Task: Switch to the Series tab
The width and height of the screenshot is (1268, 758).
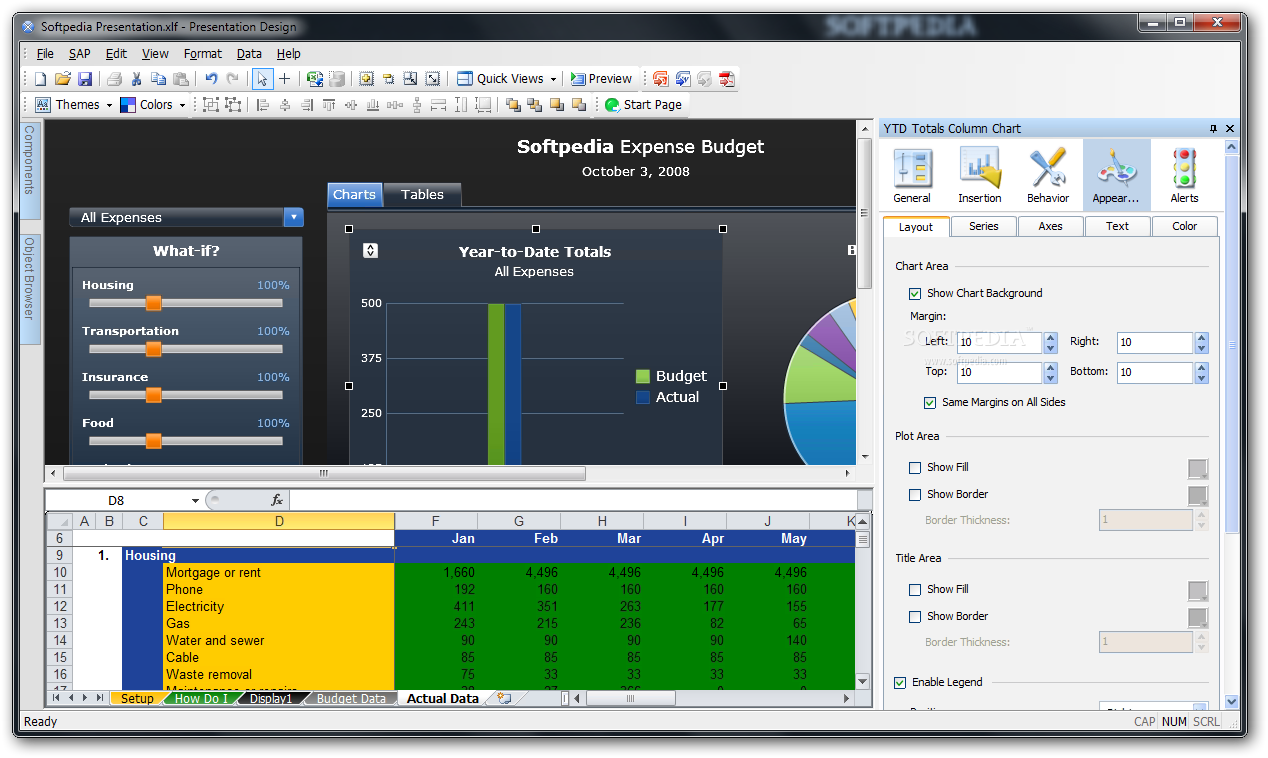Action: [x=983, y=227]
